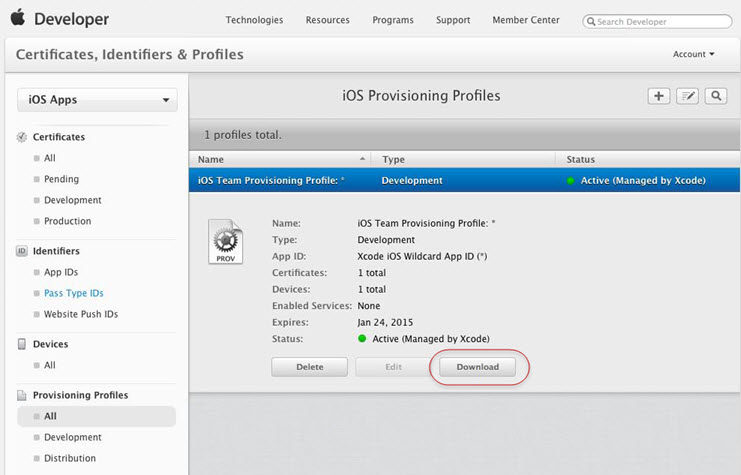Open the Account dropdown menu

coord(694,54)
